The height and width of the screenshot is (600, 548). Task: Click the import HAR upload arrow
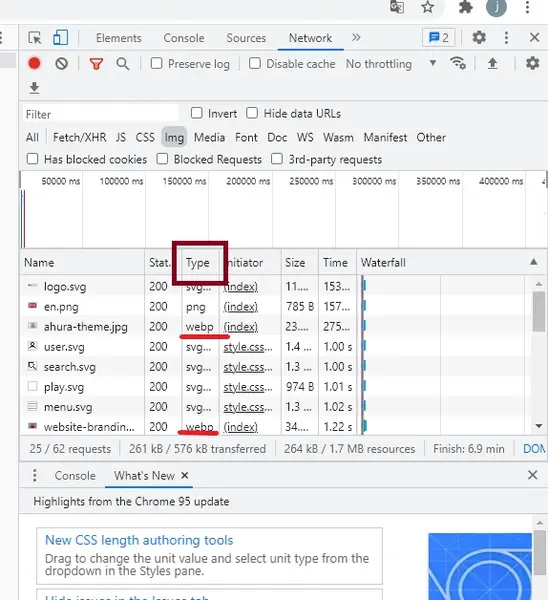(493, 63)
